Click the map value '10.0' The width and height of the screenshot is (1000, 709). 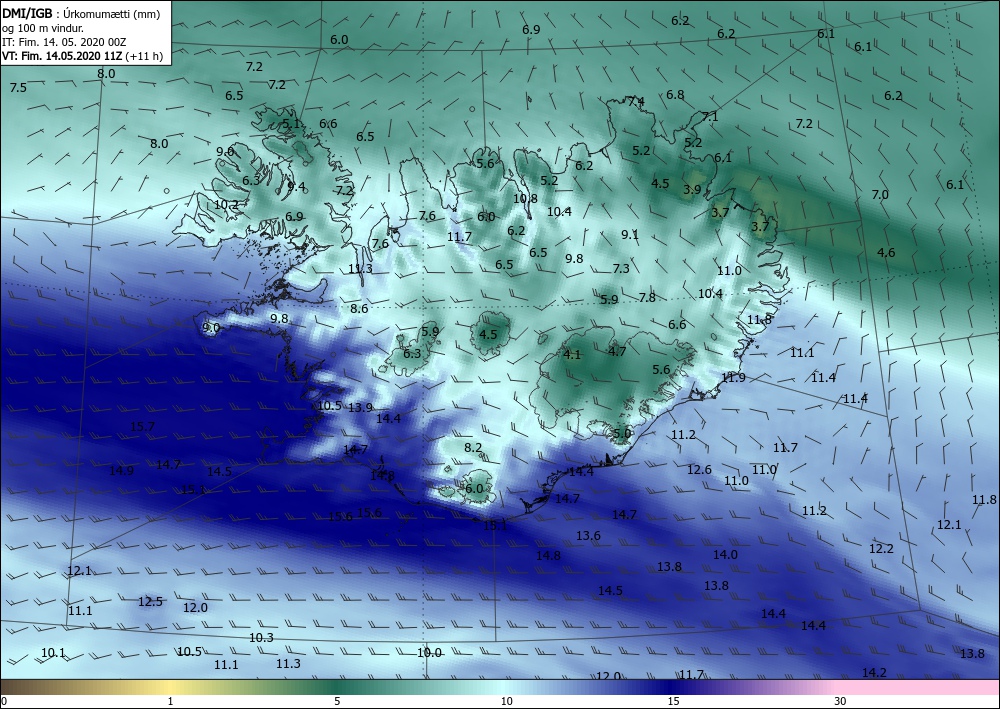(430, 652)
